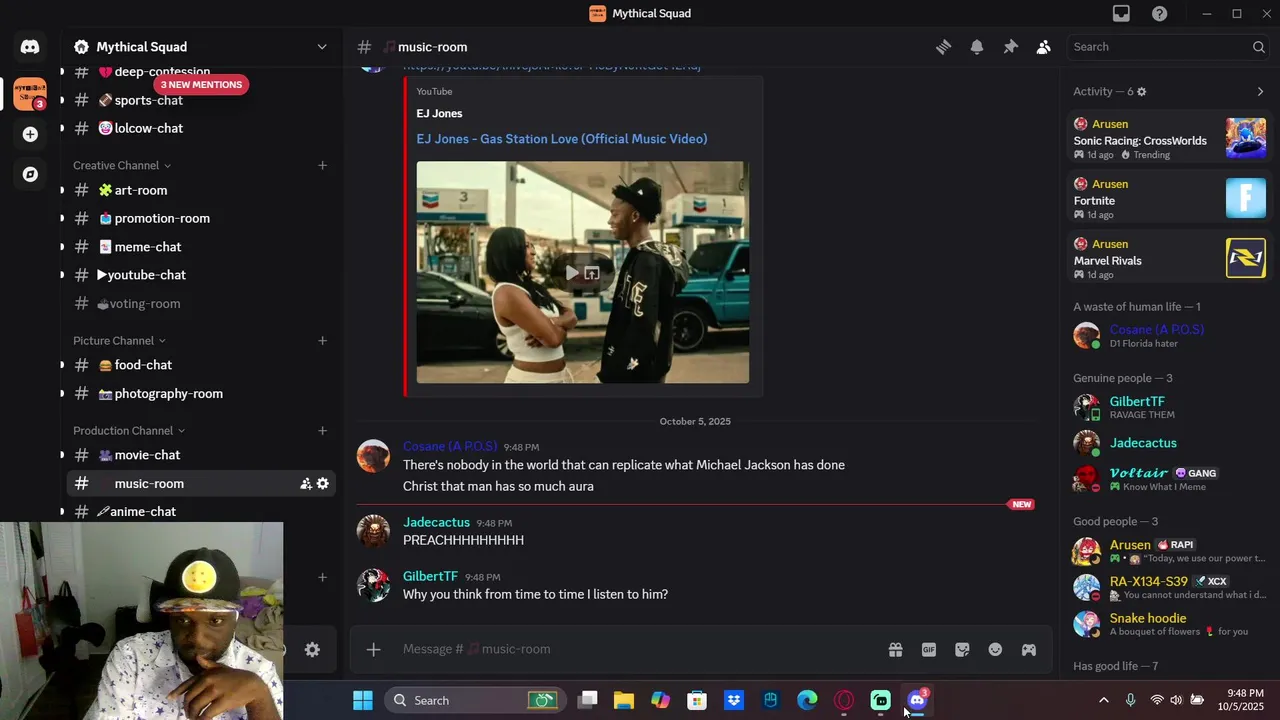Open File Explorer from taskbar
The image size is (1280, 720).
click(x=624, y=700)
